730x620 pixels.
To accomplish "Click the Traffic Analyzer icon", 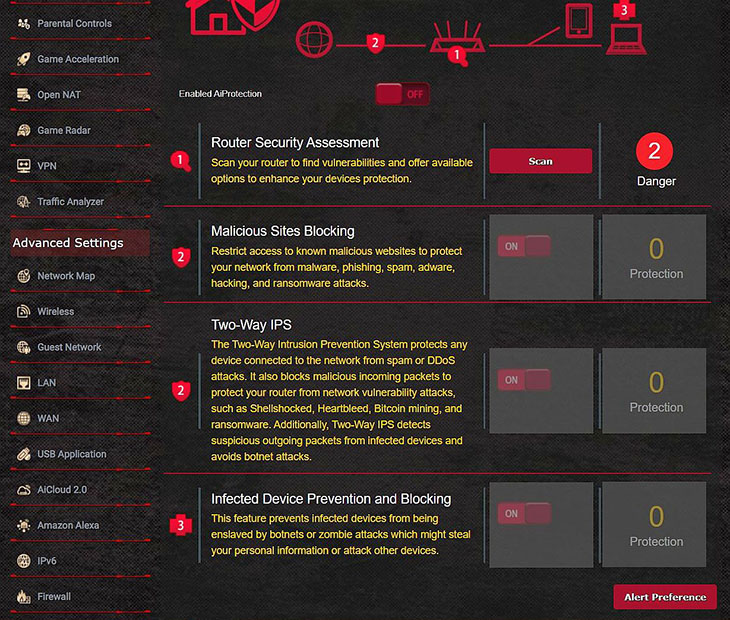I will point(24,202).
